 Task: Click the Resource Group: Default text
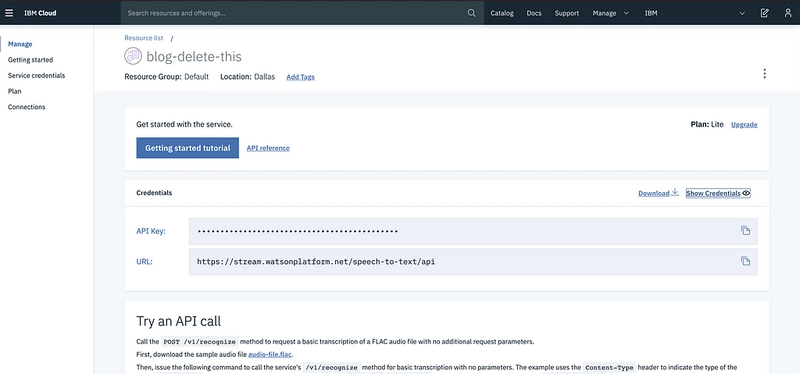[x=166, y=77]
